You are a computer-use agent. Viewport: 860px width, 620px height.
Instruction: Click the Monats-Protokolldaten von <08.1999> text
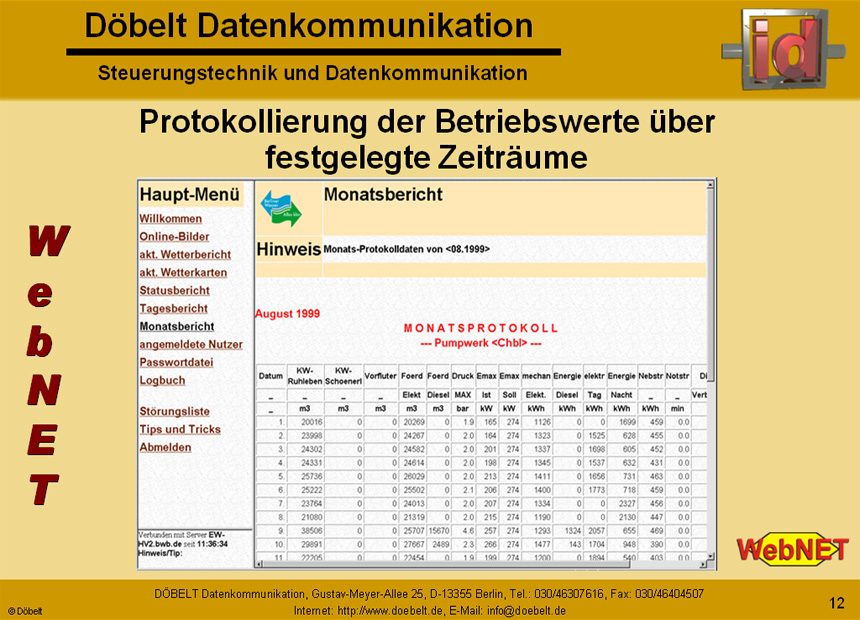tap(406, 249)
